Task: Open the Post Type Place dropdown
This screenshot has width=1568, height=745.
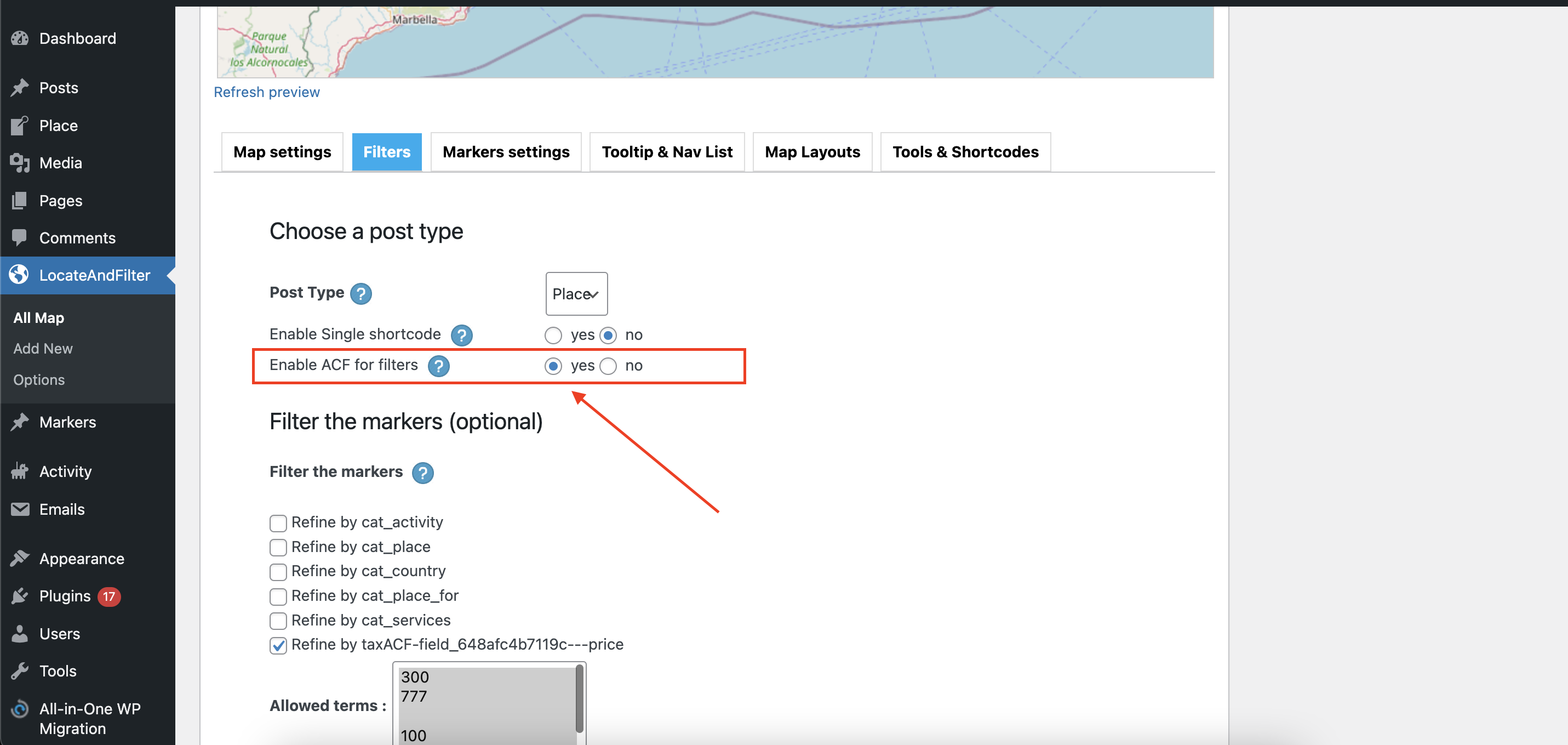Action: 576,294
